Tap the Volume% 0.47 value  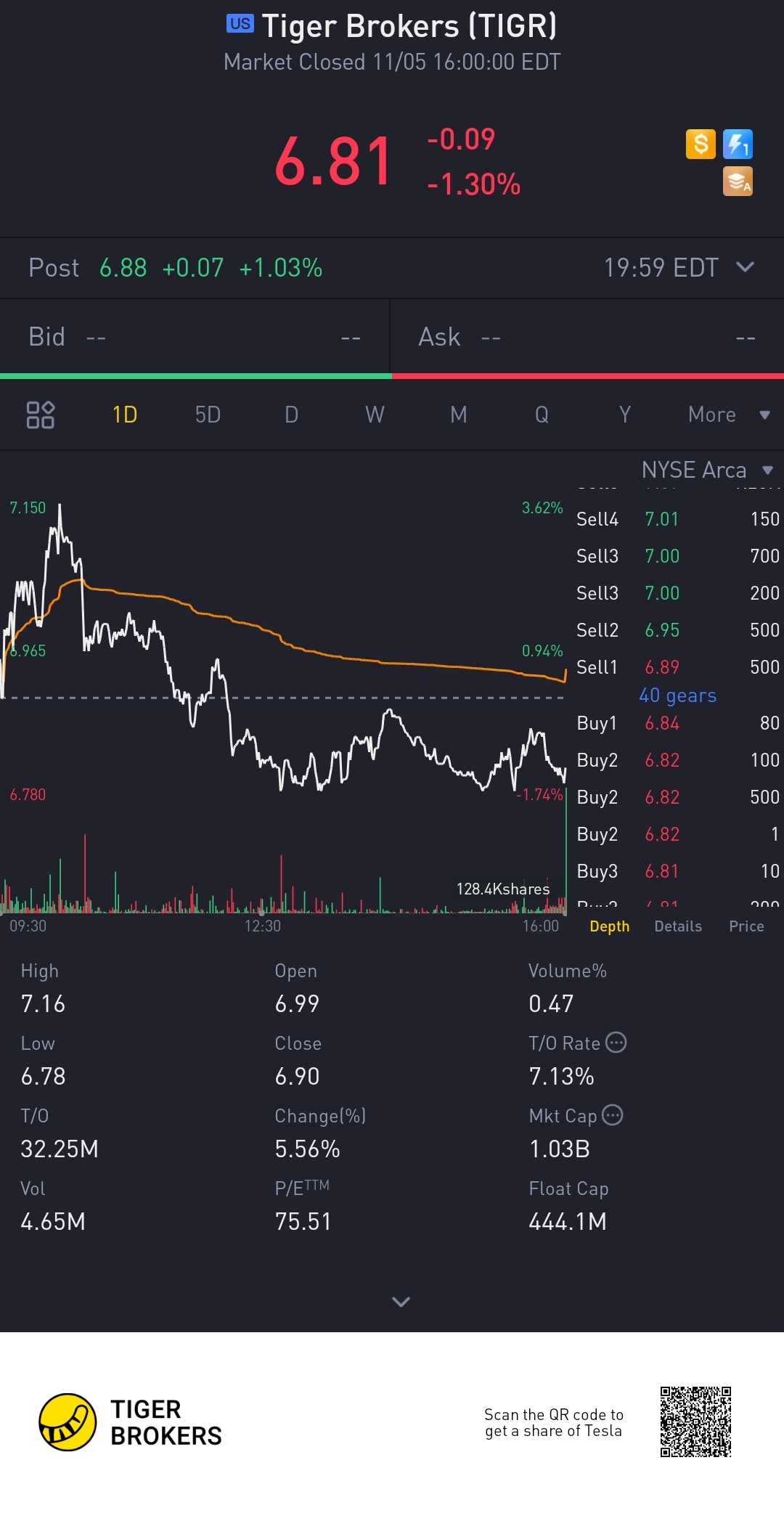(551, 1004)
